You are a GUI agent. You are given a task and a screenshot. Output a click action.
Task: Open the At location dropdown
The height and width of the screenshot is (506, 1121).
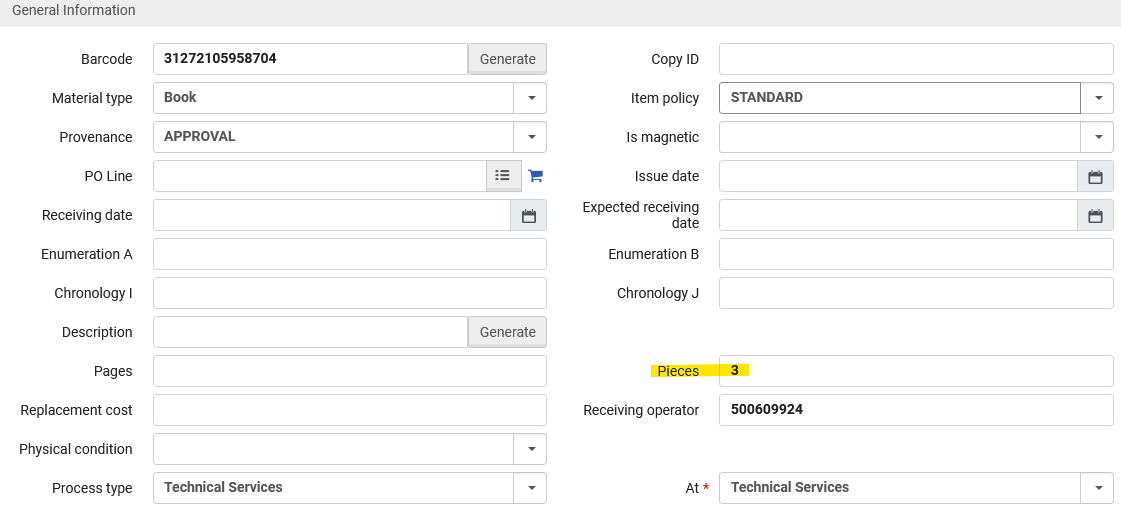tap(1097, 488)
